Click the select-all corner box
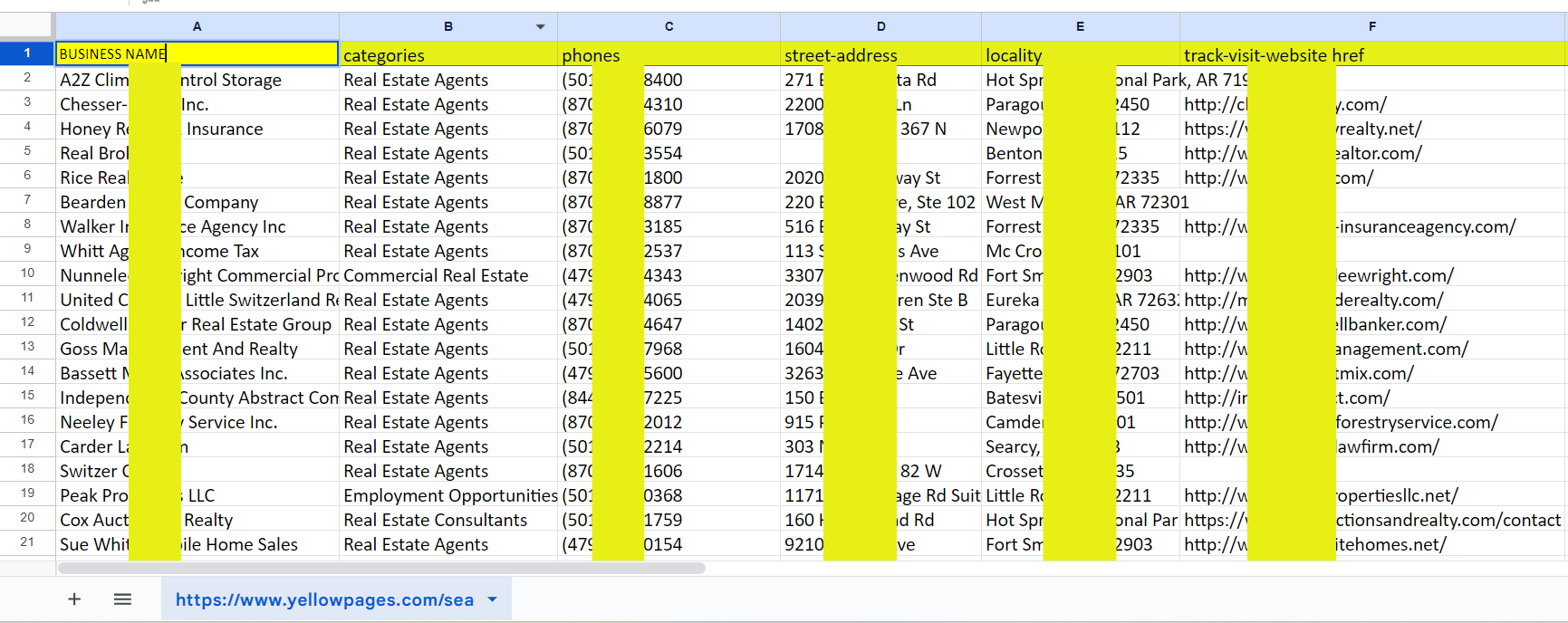 tap(27, 27)
